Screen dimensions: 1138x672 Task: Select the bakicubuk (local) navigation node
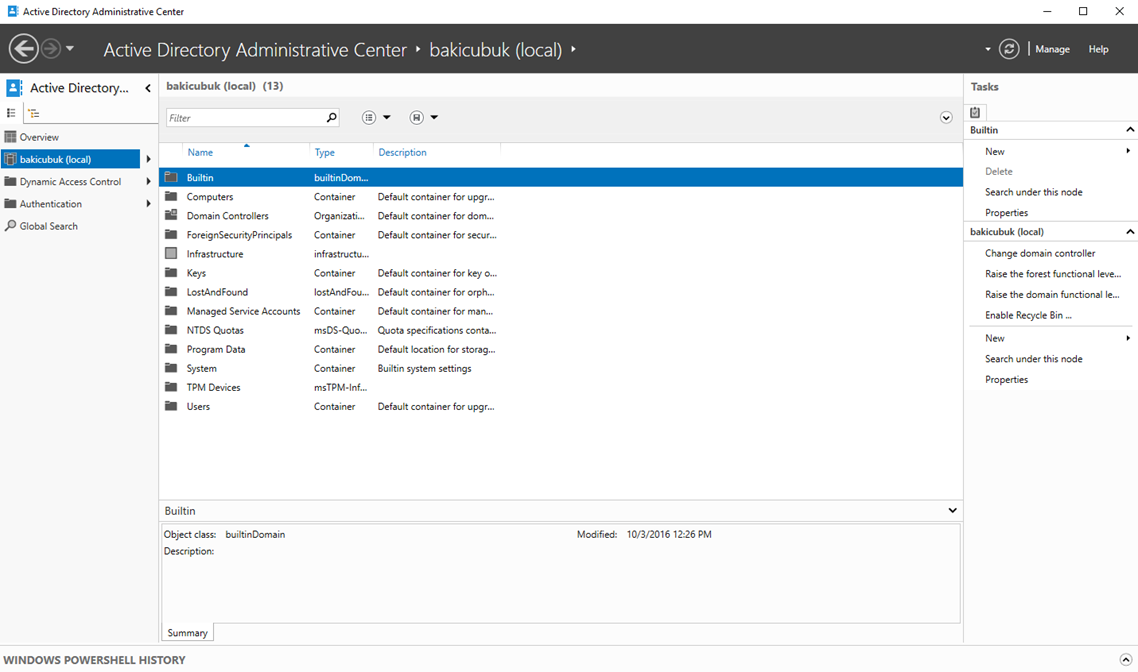tap(70, 159)
